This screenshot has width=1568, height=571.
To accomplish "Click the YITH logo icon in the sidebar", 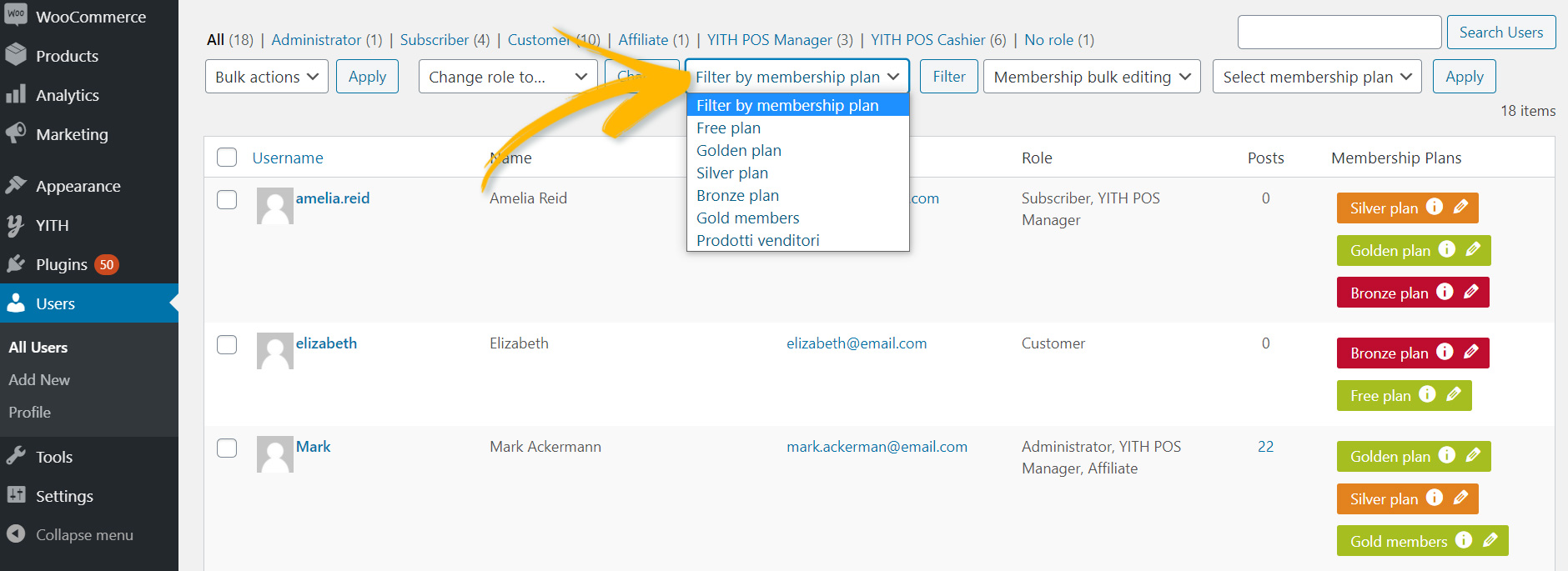I will (x=16, y=225).
